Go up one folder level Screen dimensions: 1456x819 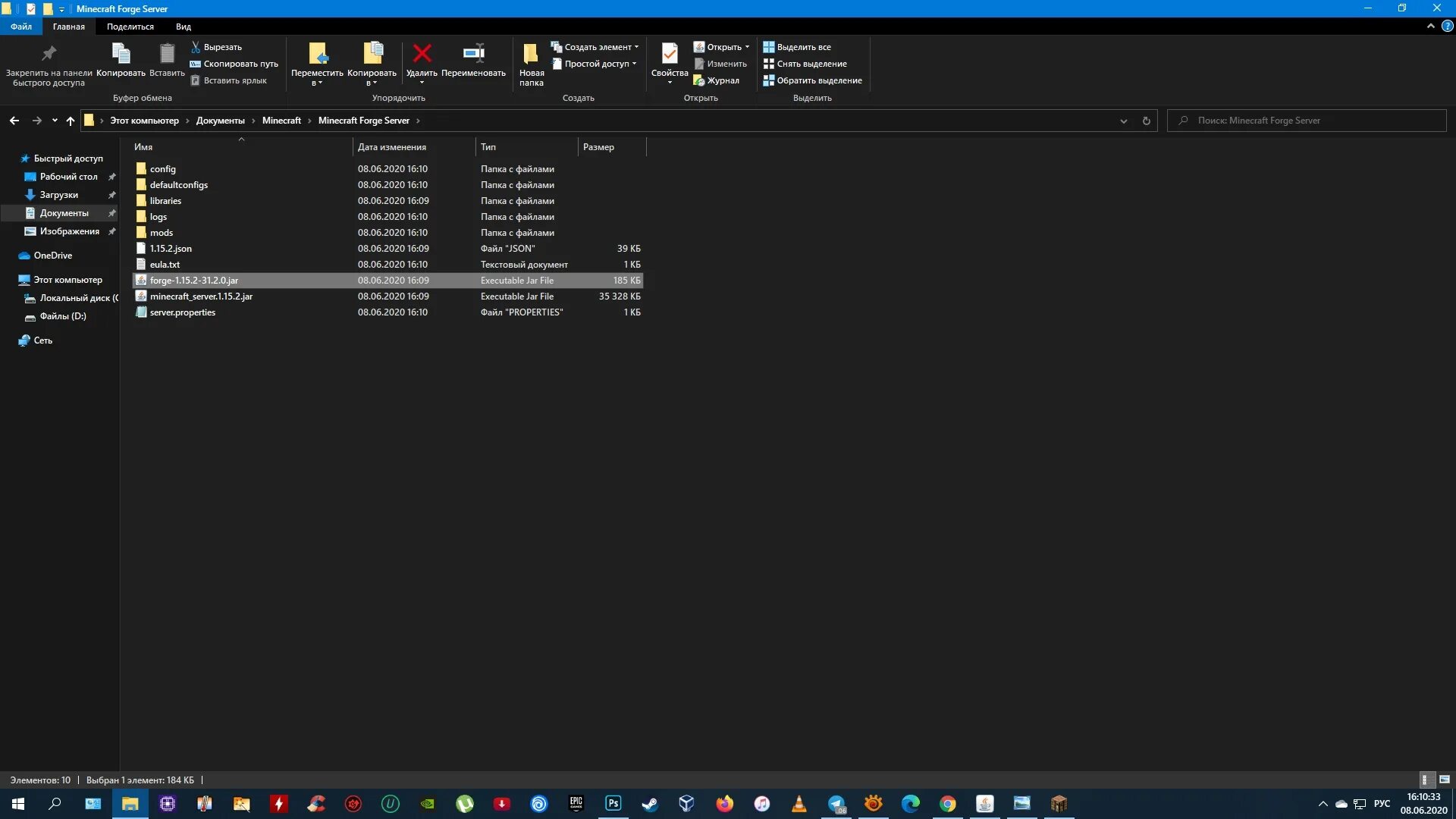click(x=71, y=121)
